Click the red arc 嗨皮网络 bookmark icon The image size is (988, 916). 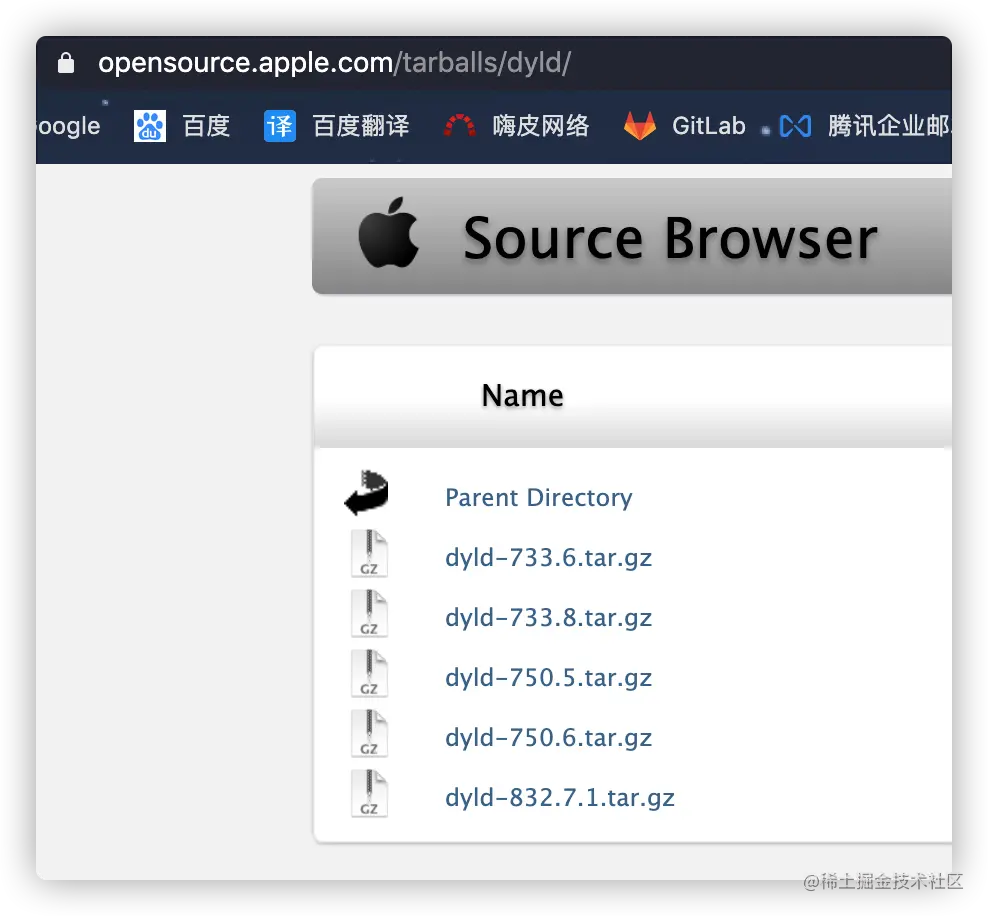(x=460, y=125)
